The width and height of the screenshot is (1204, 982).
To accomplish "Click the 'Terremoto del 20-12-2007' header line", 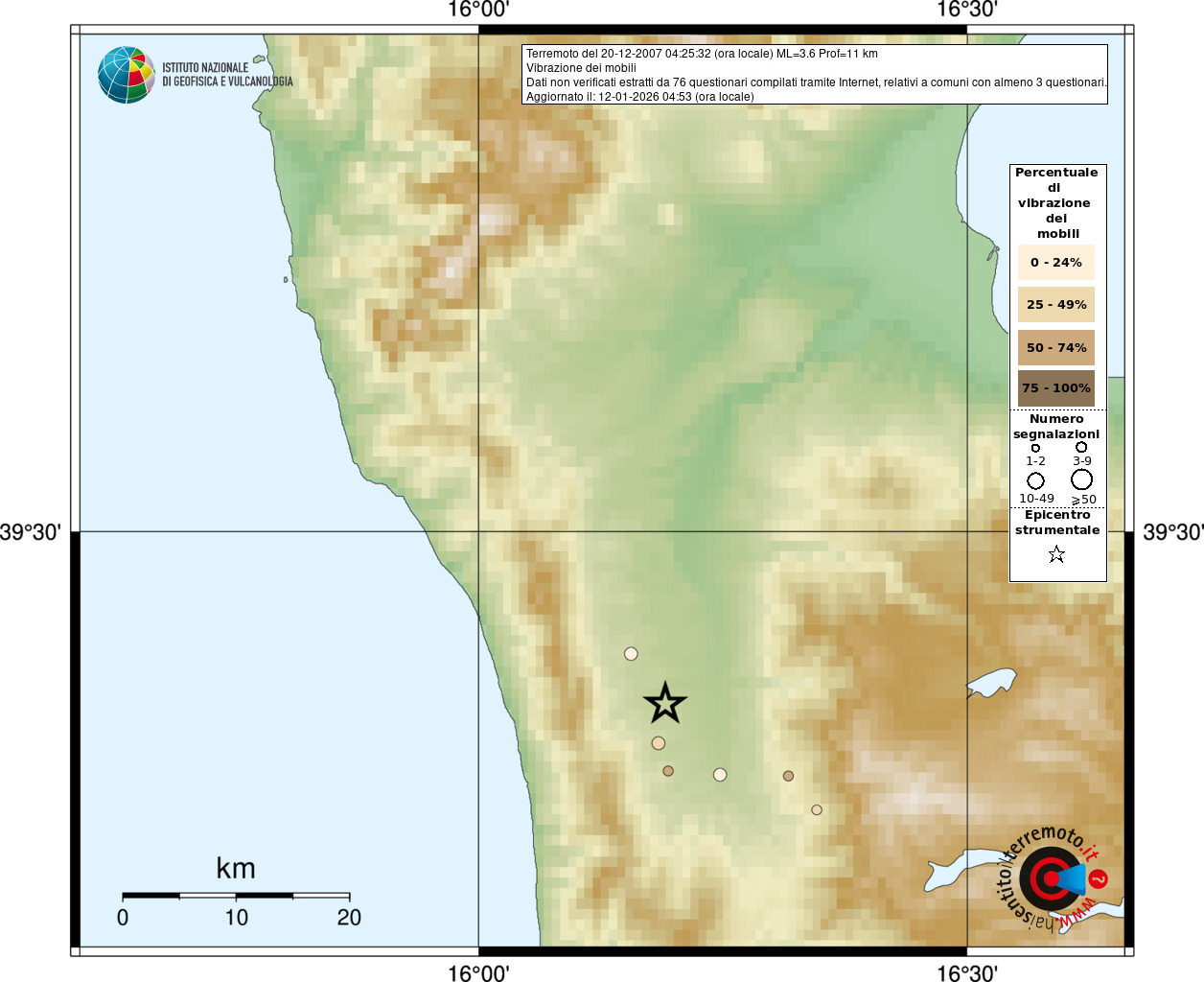I will pos(702,54).
